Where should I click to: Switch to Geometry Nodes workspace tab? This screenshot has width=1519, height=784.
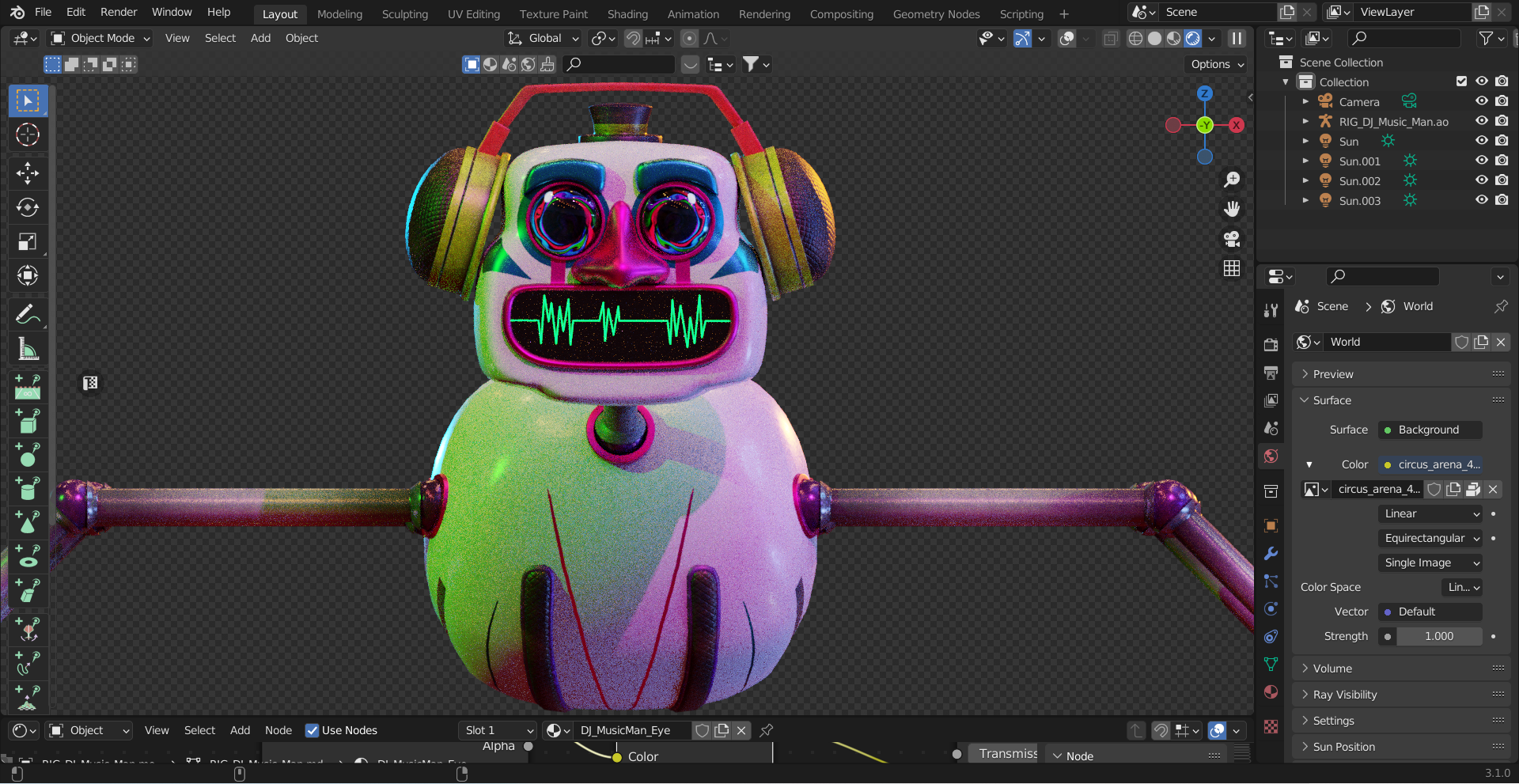(936, 14)
